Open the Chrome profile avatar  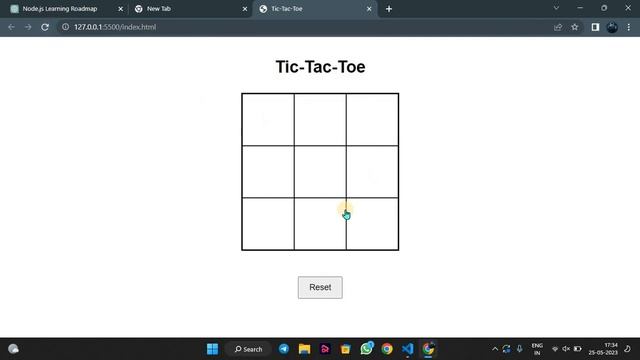click(x=612, y=27)
